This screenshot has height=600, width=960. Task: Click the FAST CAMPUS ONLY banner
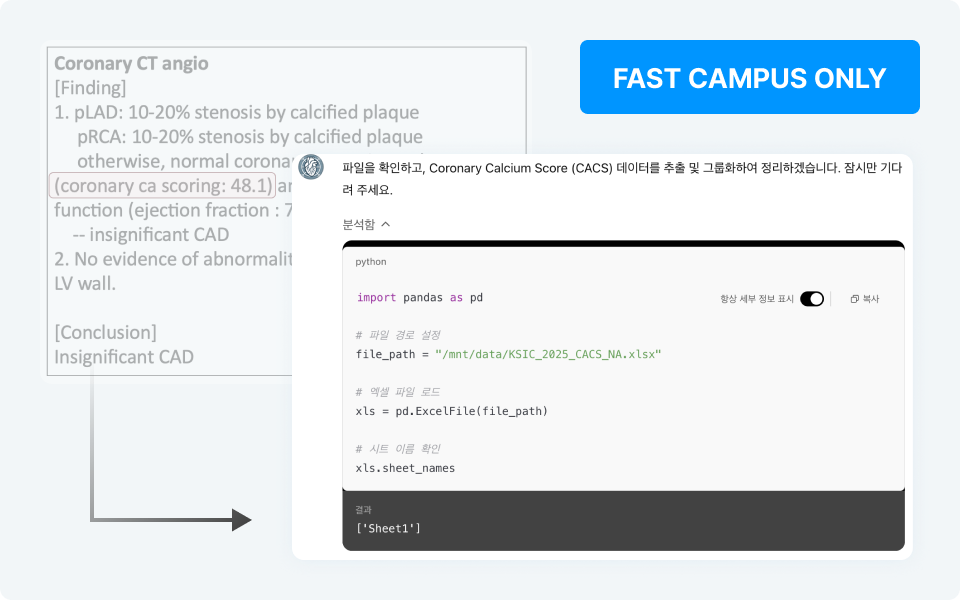point(749,77)
